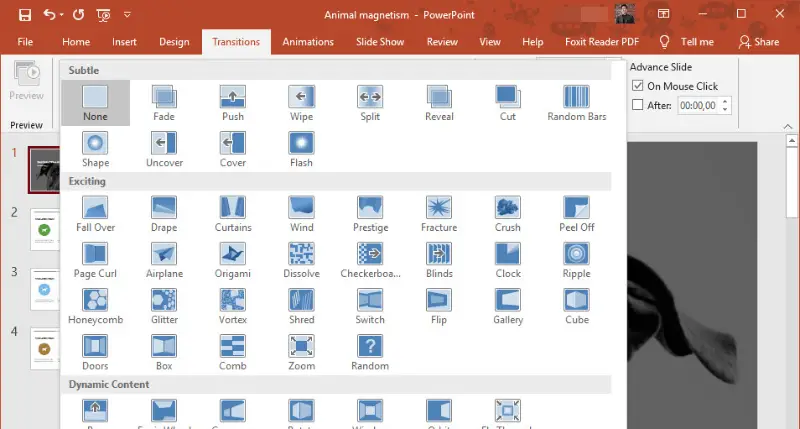Image resolution: width=800 pixels, height=429 pixels.
Task: Increase the After time with up arrow
Action: (725, 101)
